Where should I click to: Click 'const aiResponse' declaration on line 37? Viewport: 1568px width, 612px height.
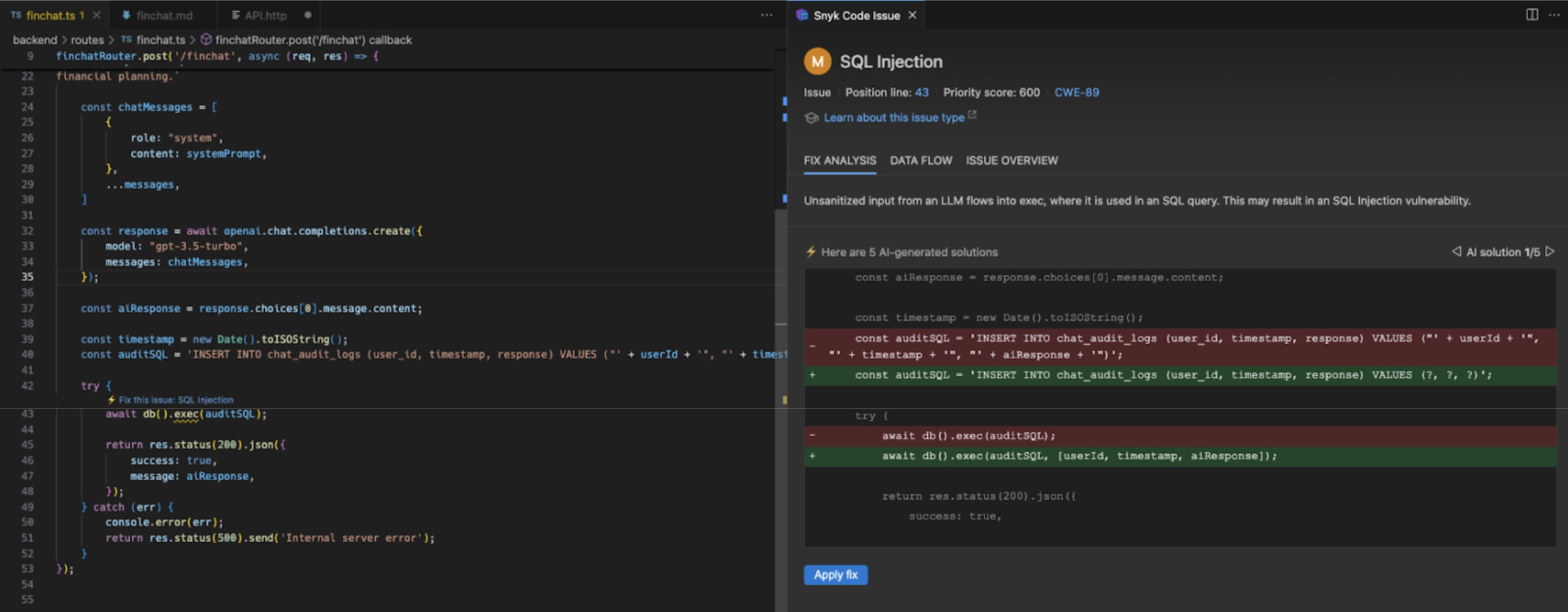point(130,309)
